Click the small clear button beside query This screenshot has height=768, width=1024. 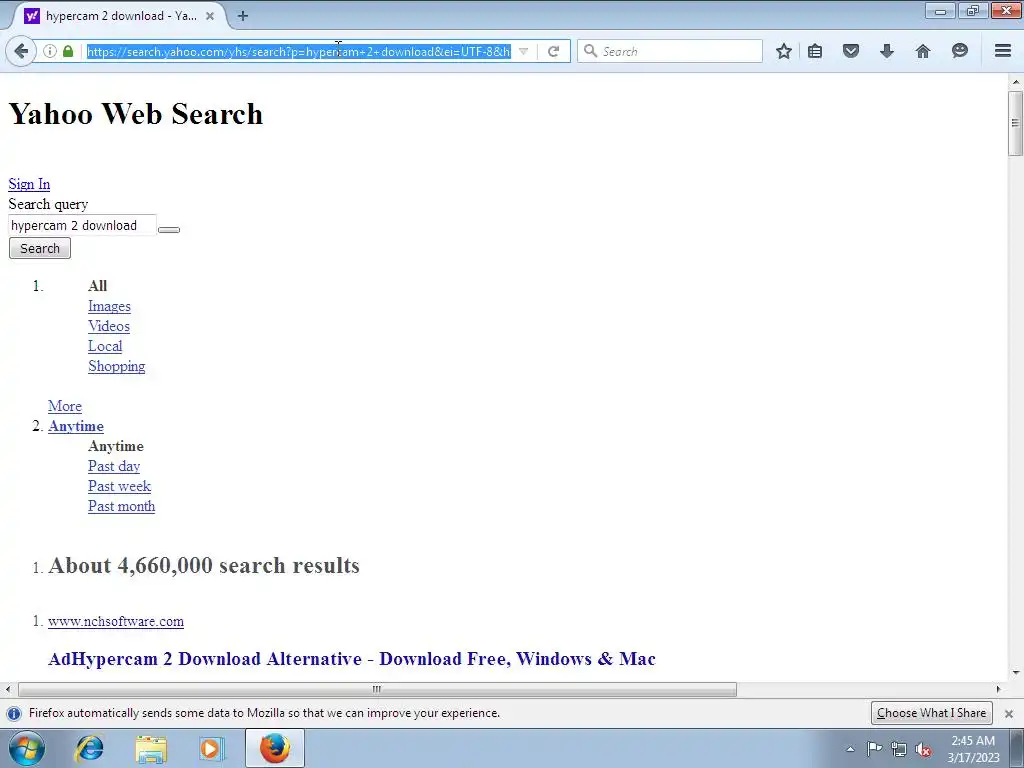point(169,229)
